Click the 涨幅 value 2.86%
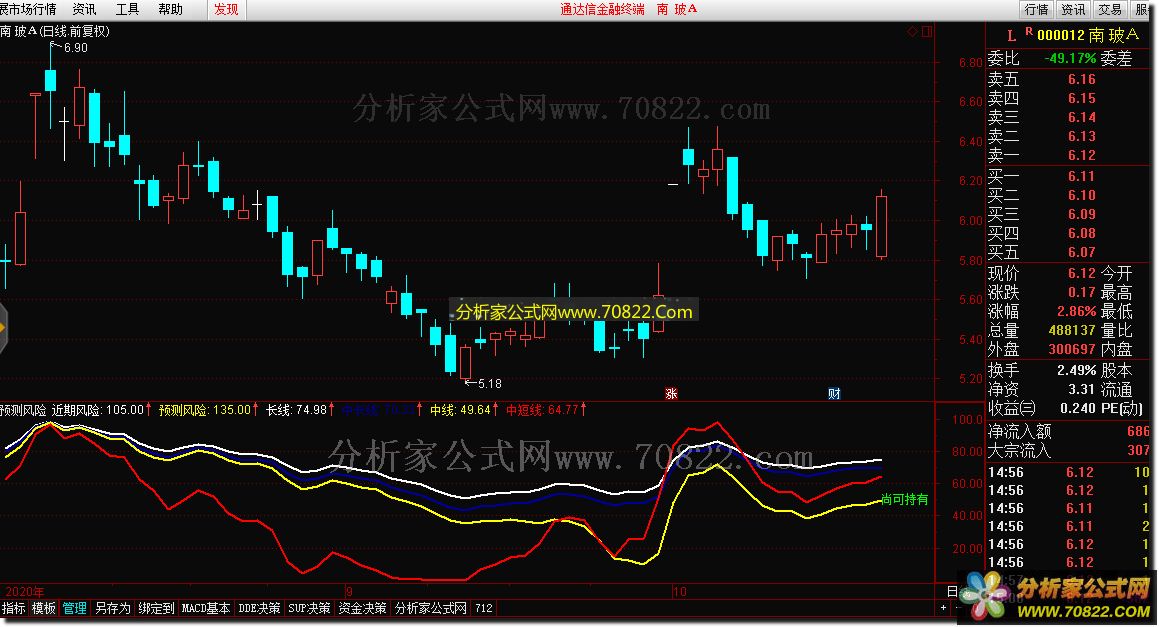This screenshot has width=1159, height=627. 1076,311
